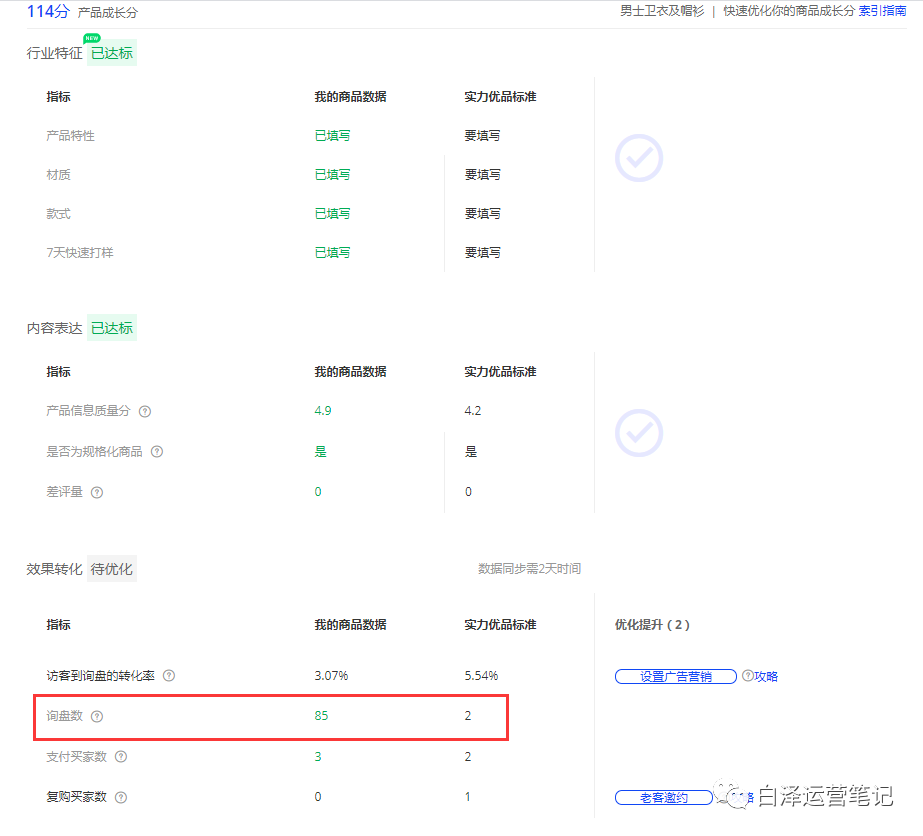The height and width of the screenshot is (836, 923).
Task: Click 已填写 link for 产品特性
Action: (x=332, y=135)
